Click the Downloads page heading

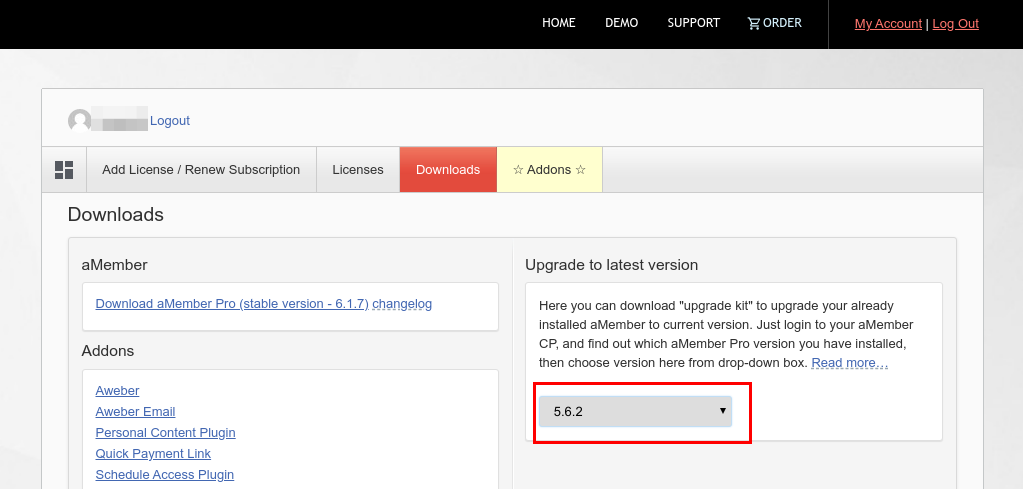(115, 215)
